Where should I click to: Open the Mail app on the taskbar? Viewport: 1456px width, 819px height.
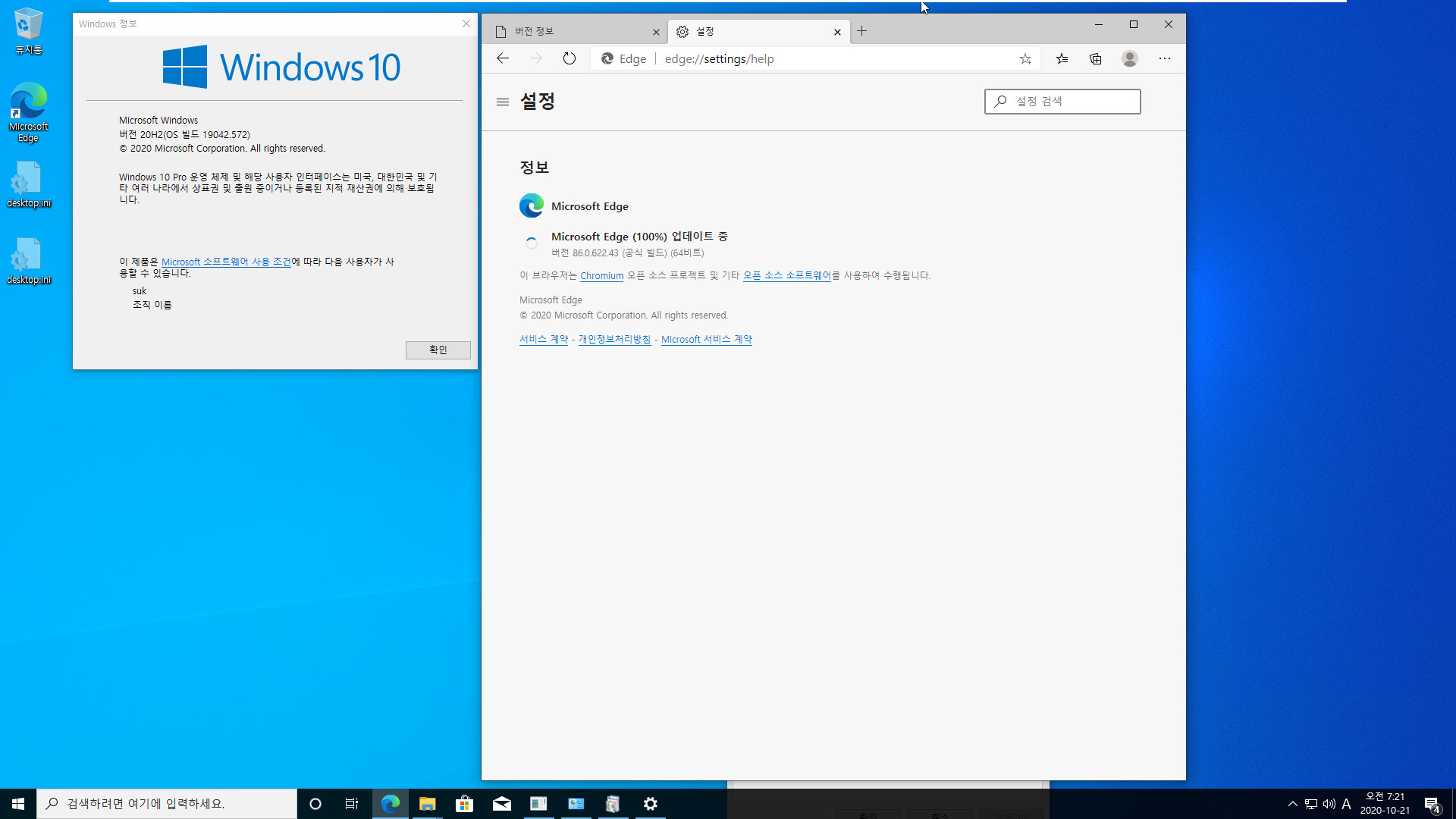click(x=501, y=804)
